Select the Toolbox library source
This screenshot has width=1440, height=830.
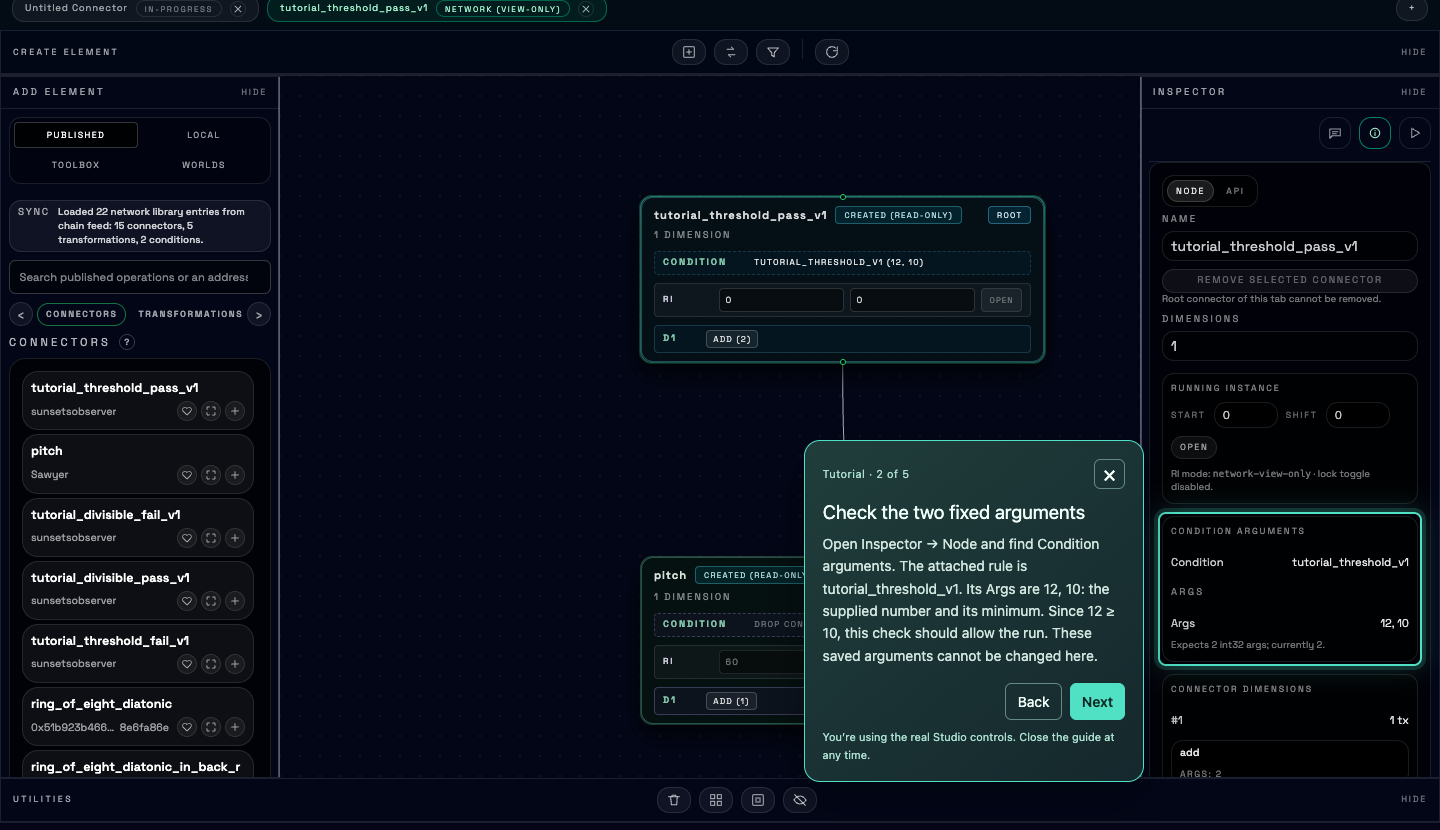[76, 165]
